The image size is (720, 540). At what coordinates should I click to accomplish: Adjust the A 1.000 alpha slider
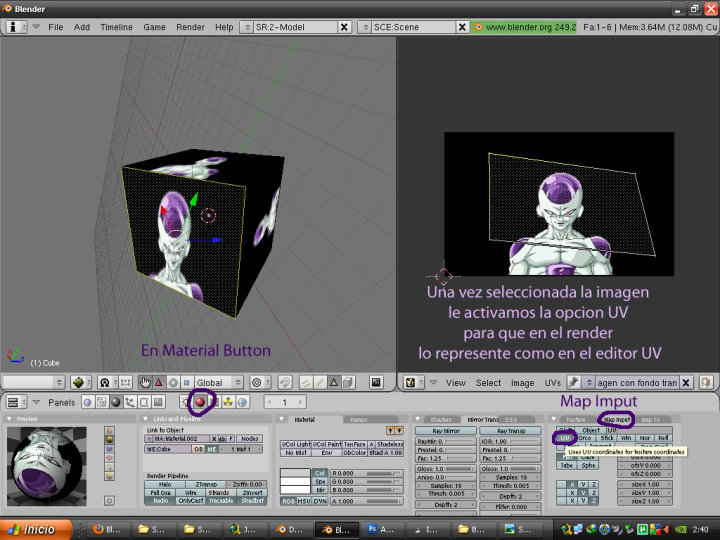click(x=366, y=501)
